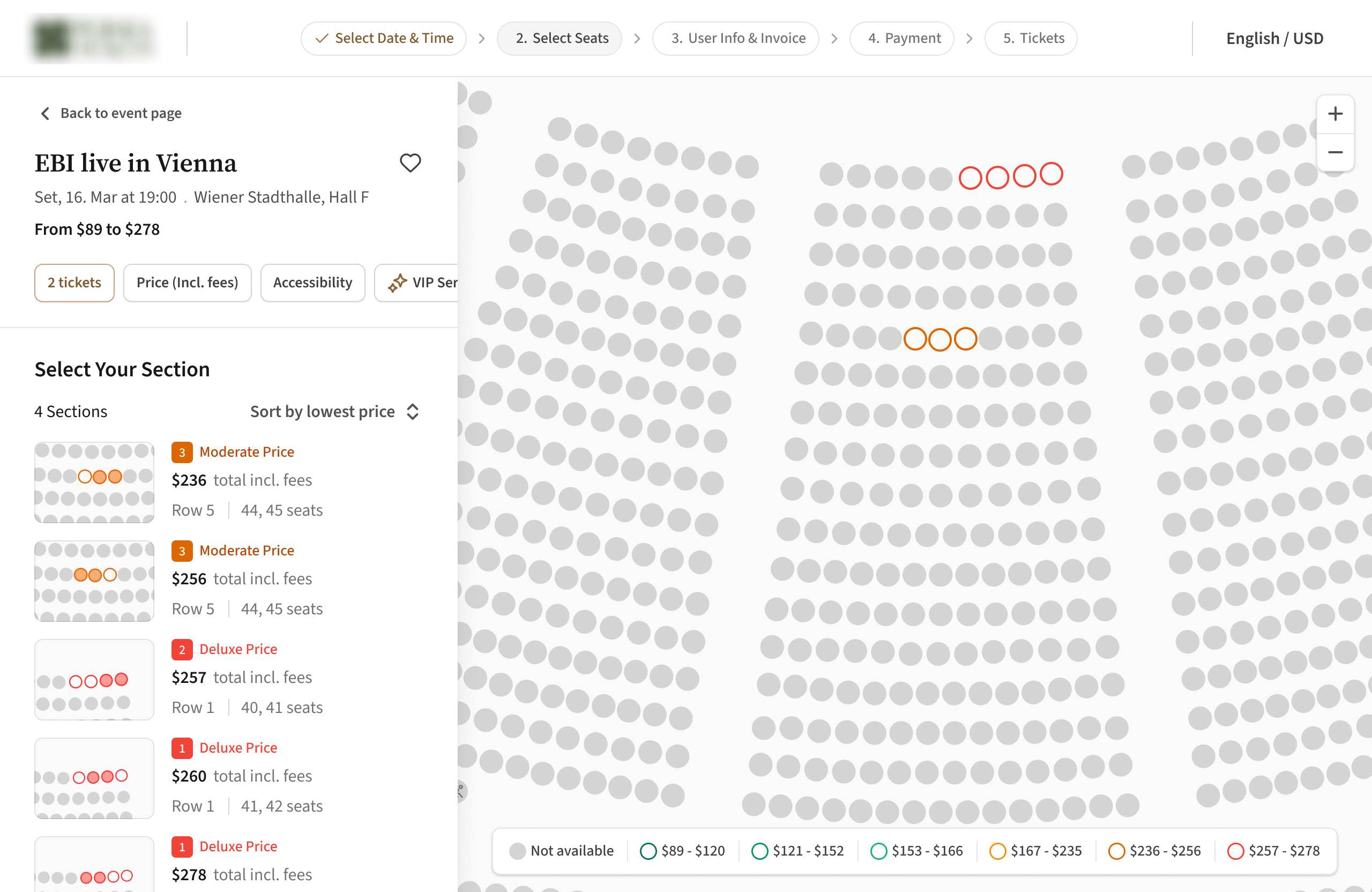Choose the $236 Moderate Price listing
This screenshot has height=892, width=1372.
[230, 481]
